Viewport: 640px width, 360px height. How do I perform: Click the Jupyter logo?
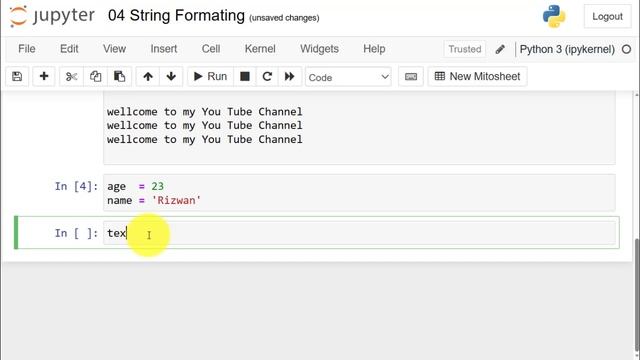click(x=52, y=16)
